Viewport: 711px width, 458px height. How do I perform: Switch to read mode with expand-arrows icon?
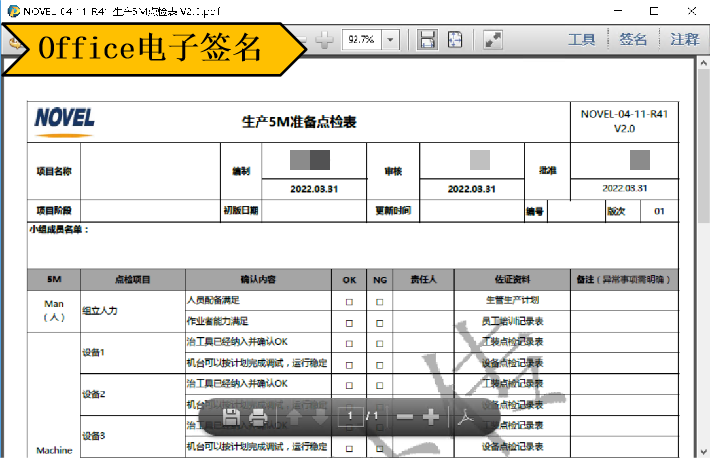492,40
